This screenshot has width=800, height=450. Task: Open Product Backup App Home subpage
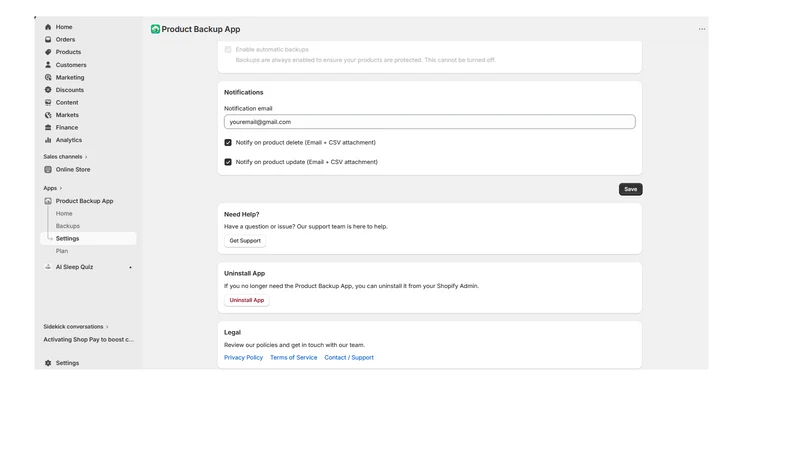pyautogui.click(x=64, y=213)
